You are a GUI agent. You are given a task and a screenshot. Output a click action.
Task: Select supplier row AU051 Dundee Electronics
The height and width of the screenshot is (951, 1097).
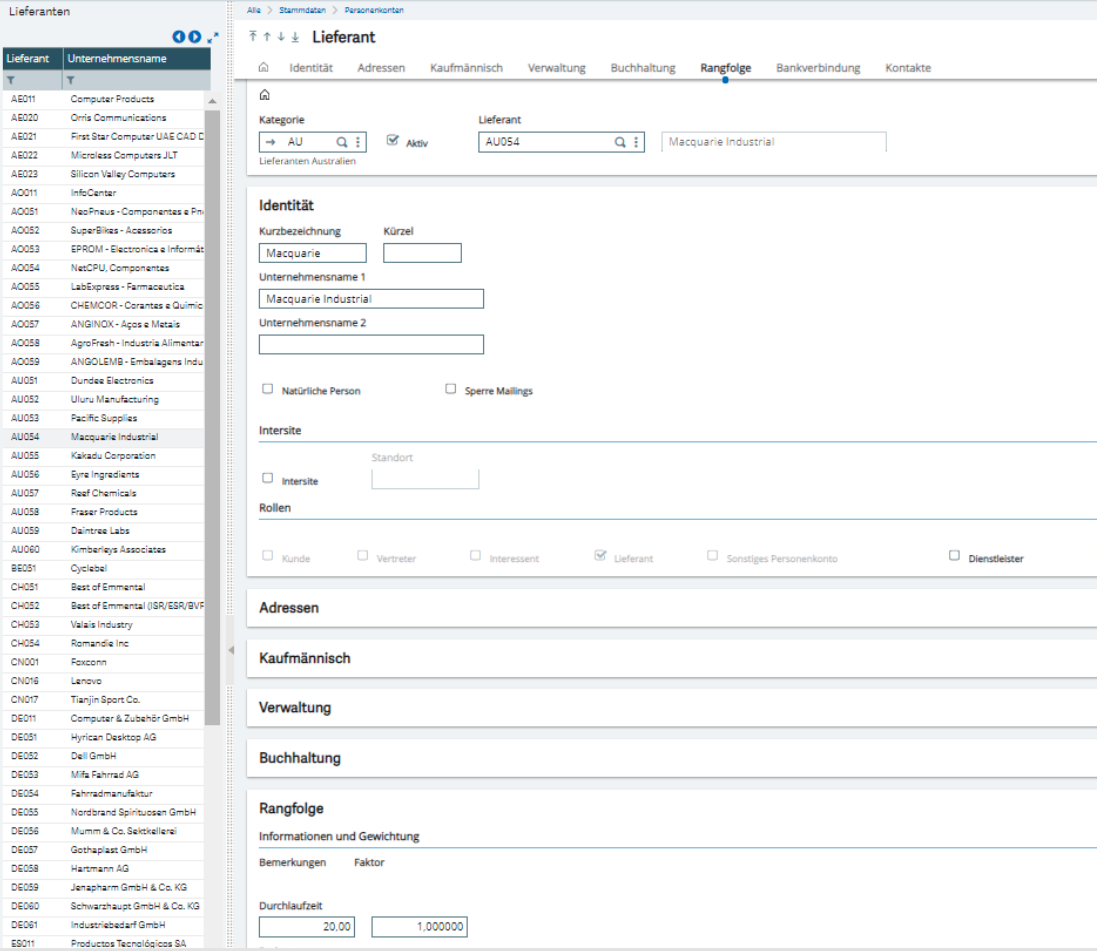tap(104, 381)
